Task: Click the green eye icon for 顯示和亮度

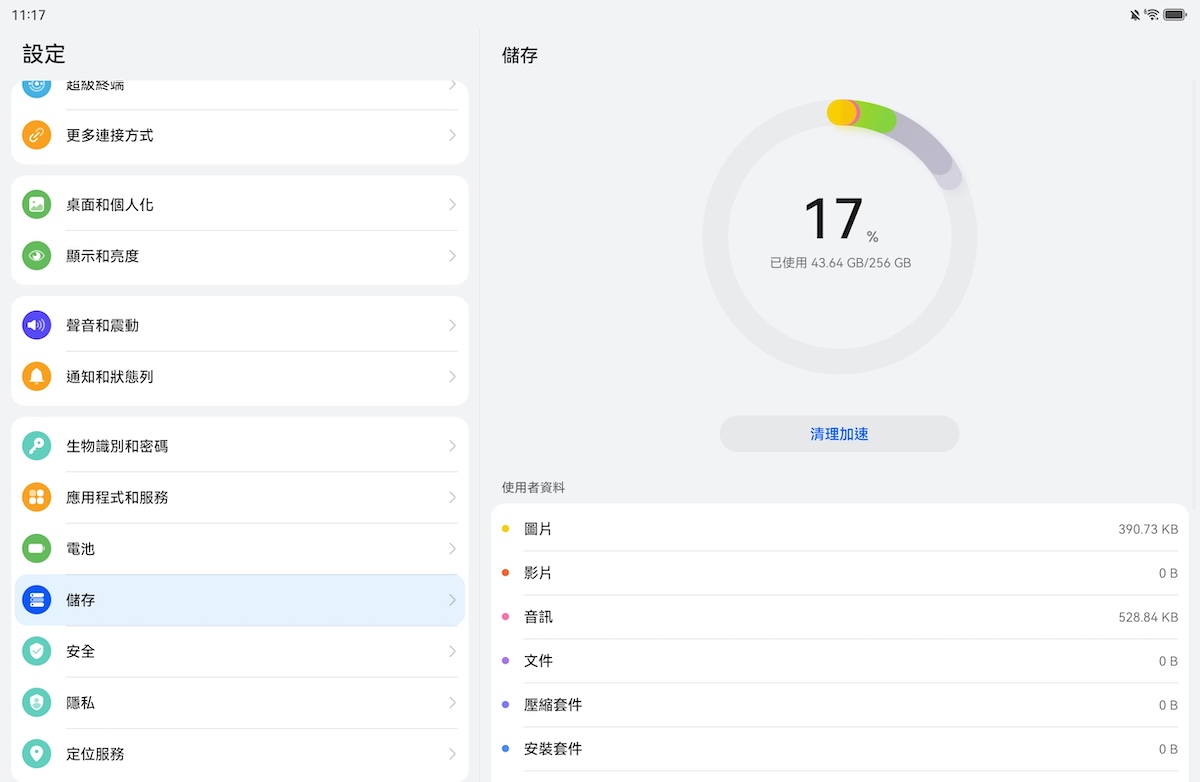Action: 37,256
